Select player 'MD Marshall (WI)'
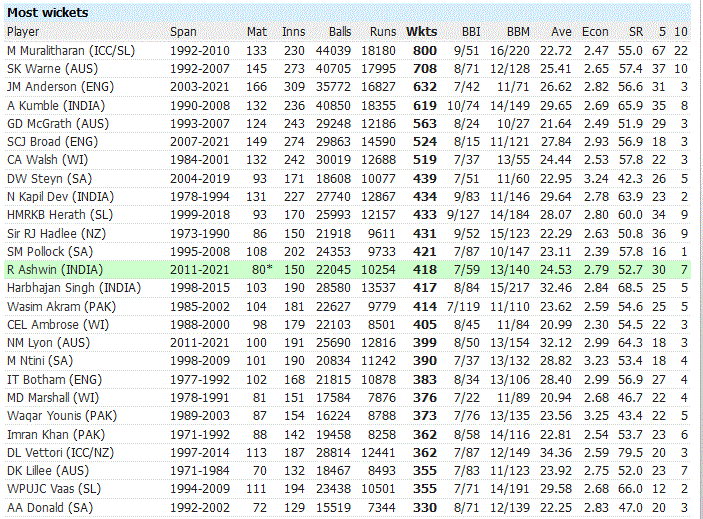Image resolution: width=703 pixels, height=519 pixels. tap(53, 398)
